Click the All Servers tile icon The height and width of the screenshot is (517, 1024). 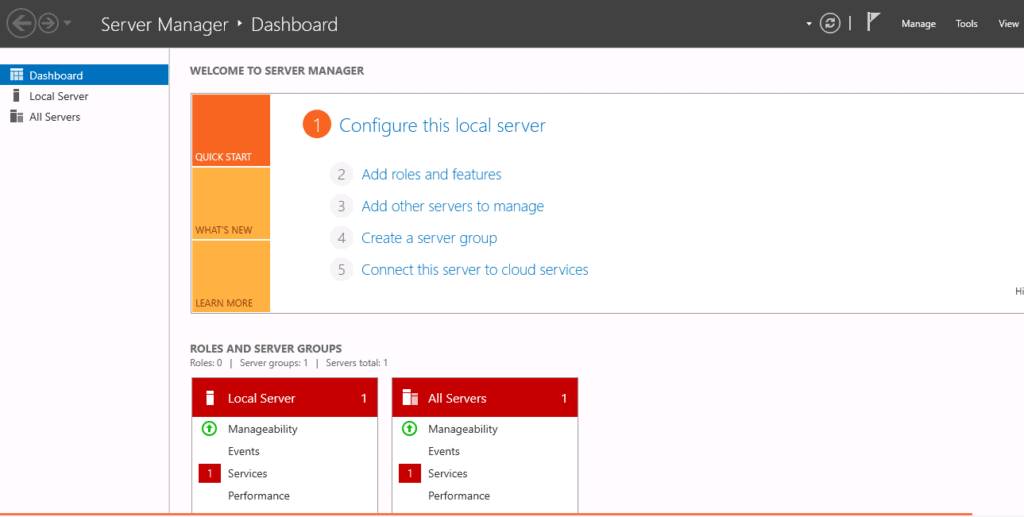(410, 398)
